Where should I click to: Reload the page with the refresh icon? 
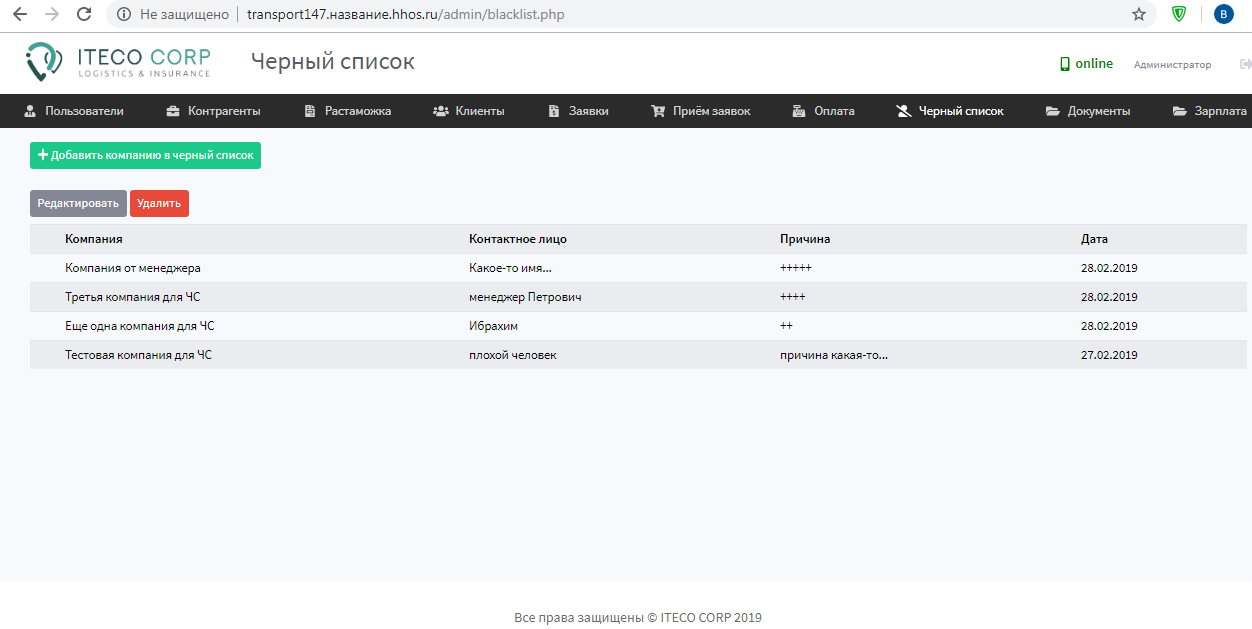tap(85, 14)
